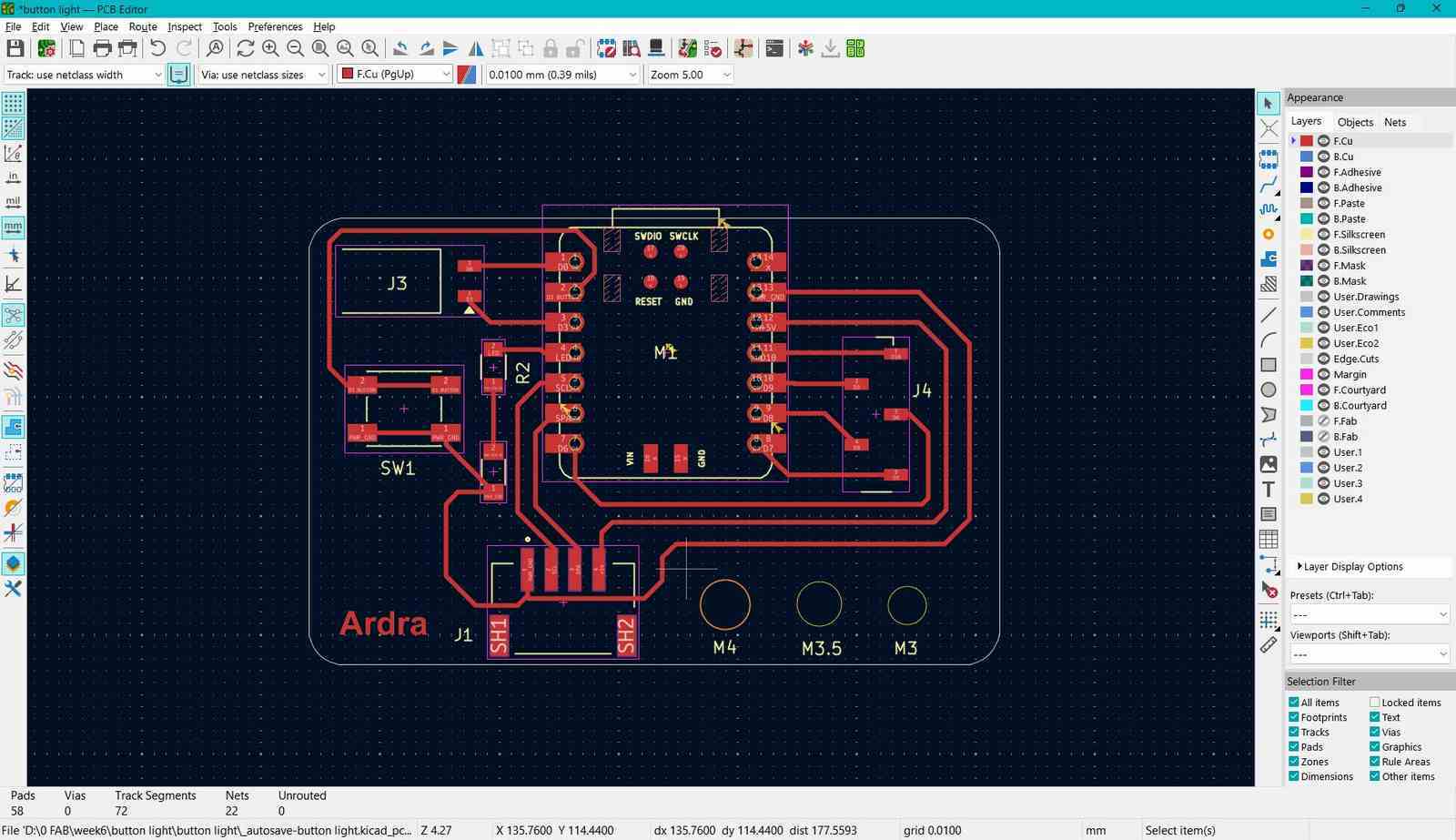1456x840 pixels.
Task: Refresh the board view
Action: [x=246, y=48]
